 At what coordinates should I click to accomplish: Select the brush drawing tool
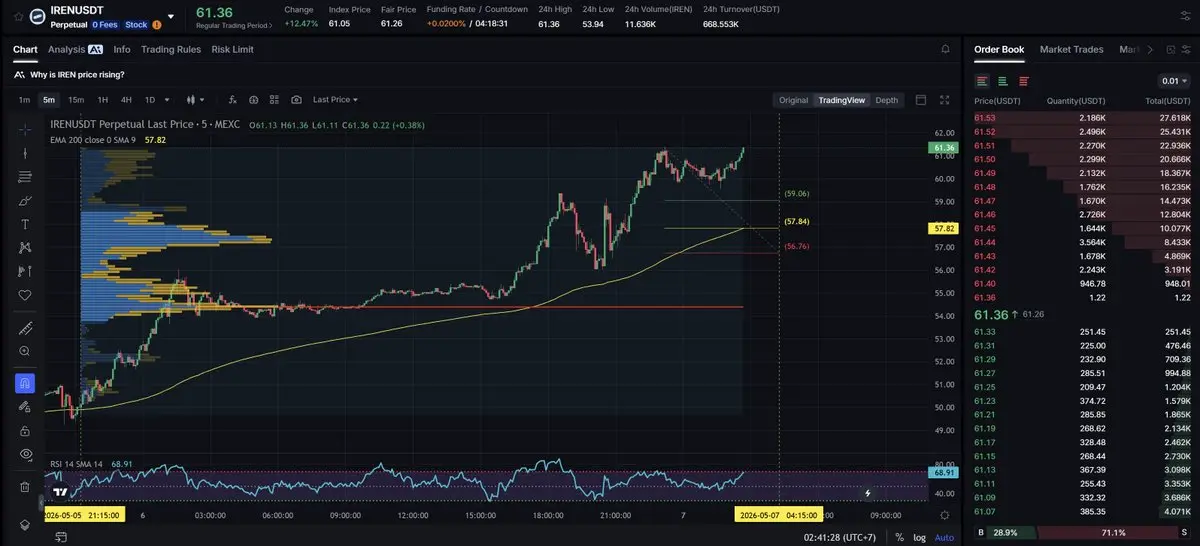click(x=25, y=200)
